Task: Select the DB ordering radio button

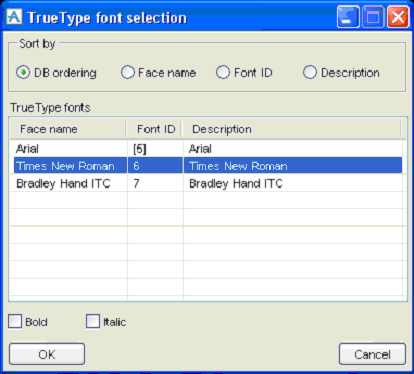Action: coord(23,72)
